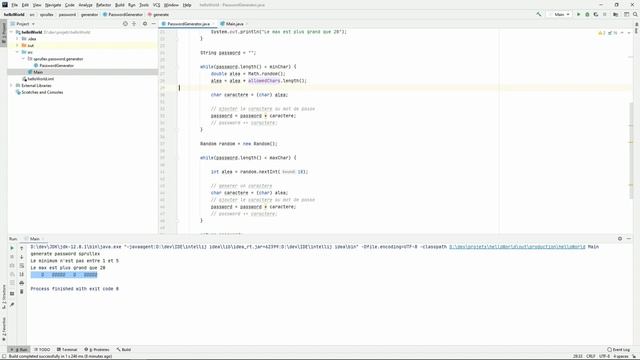
Task: Collapse the src folder
Action: pyautogui.click(x=18, y=52)
